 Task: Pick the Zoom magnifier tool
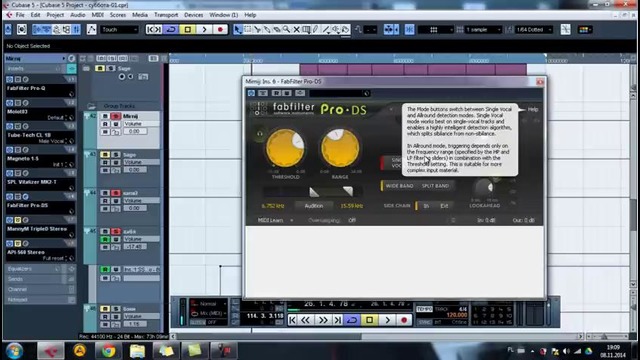pos(287,29)
